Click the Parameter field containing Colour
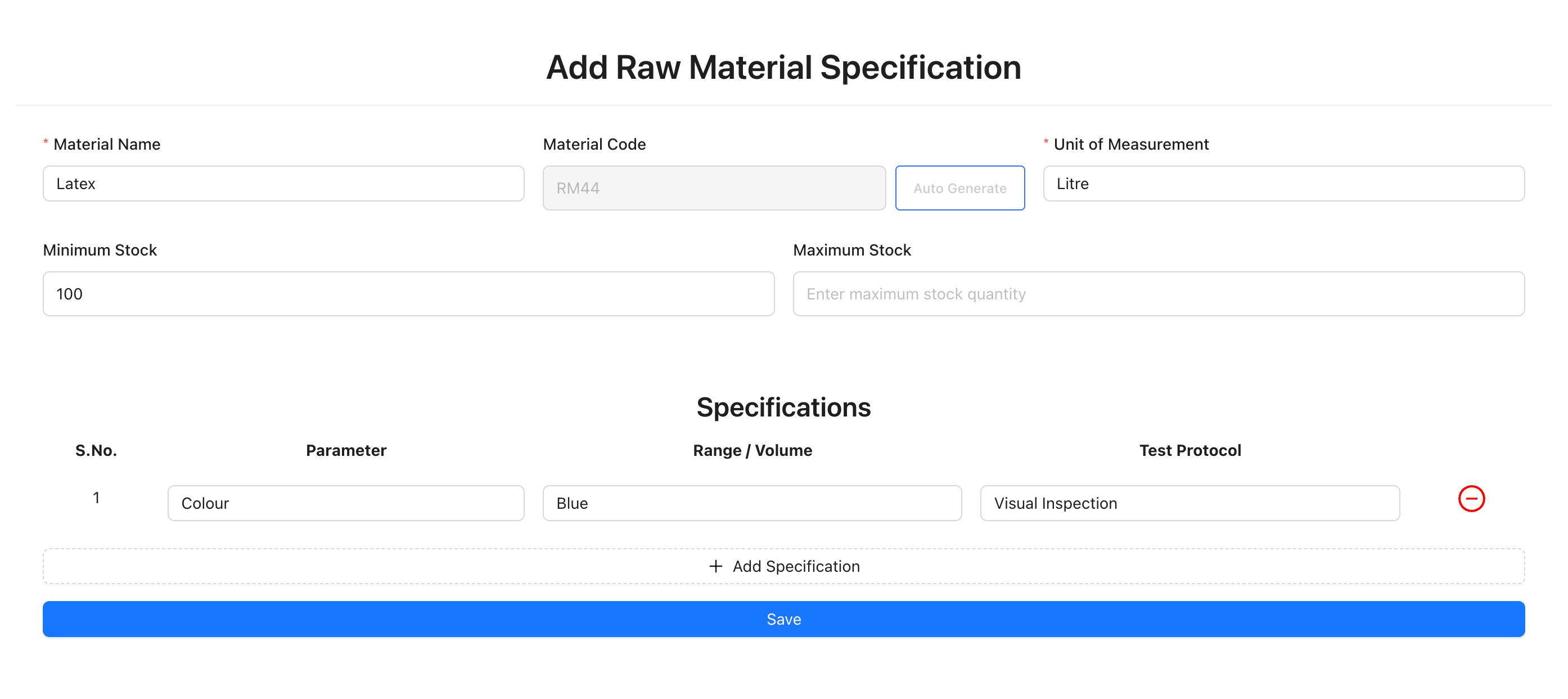This screenshot has height=699, width=1568. pos(345,503)
